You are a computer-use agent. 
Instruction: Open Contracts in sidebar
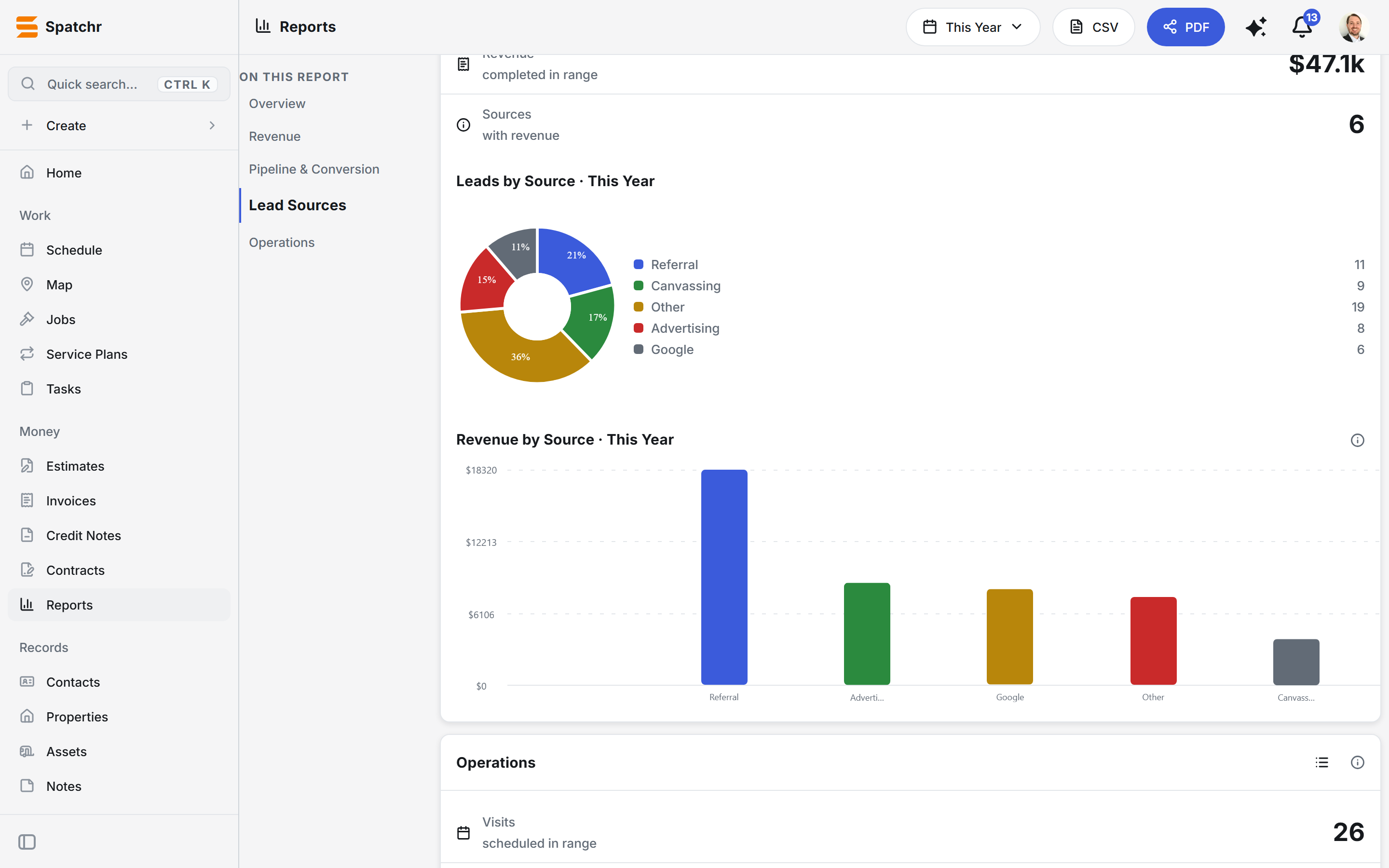119,570
